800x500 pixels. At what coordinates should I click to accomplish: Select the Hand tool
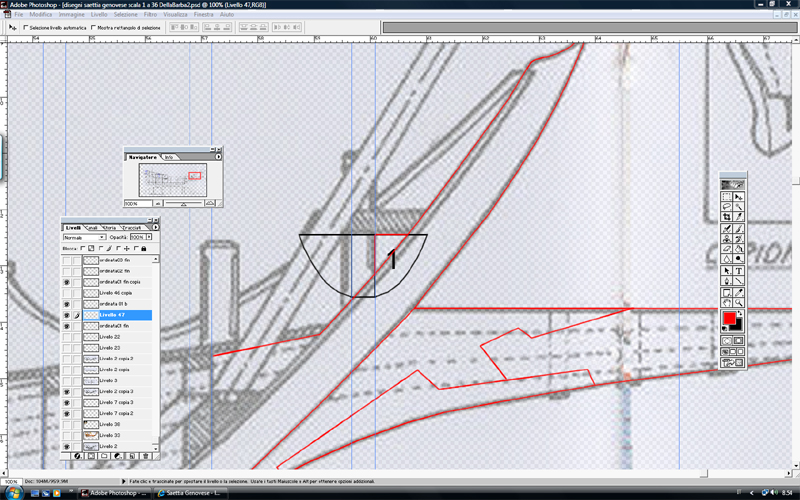click(x=727, y=301)
